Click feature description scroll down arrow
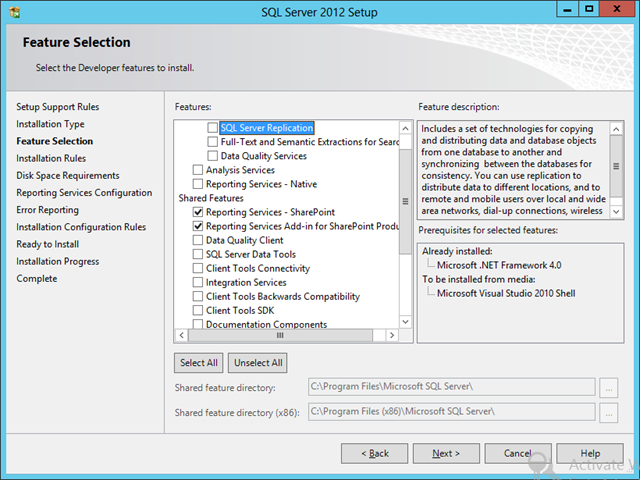This screenshot has height=480, width=640. coord(616,211)
